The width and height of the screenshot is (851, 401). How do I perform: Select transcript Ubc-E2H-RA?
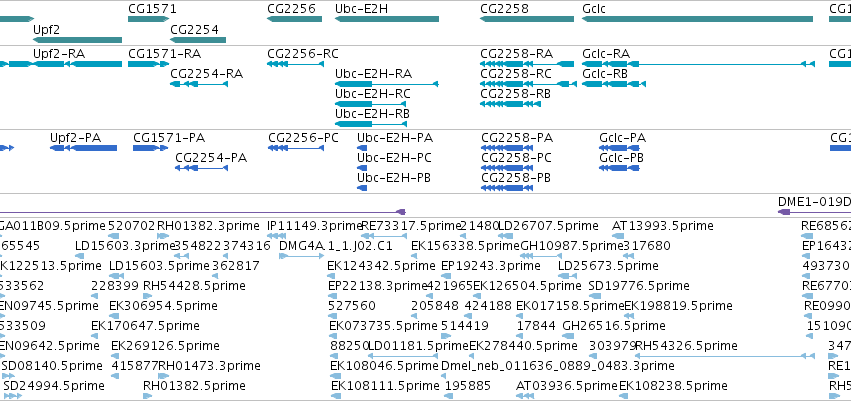tap(373, 74)
